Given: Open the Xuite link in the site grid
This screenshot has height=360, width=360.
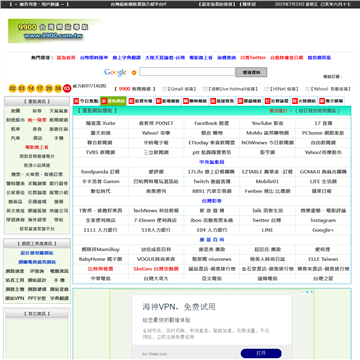Looking at the screenshot, I should (x=101, y=123).
